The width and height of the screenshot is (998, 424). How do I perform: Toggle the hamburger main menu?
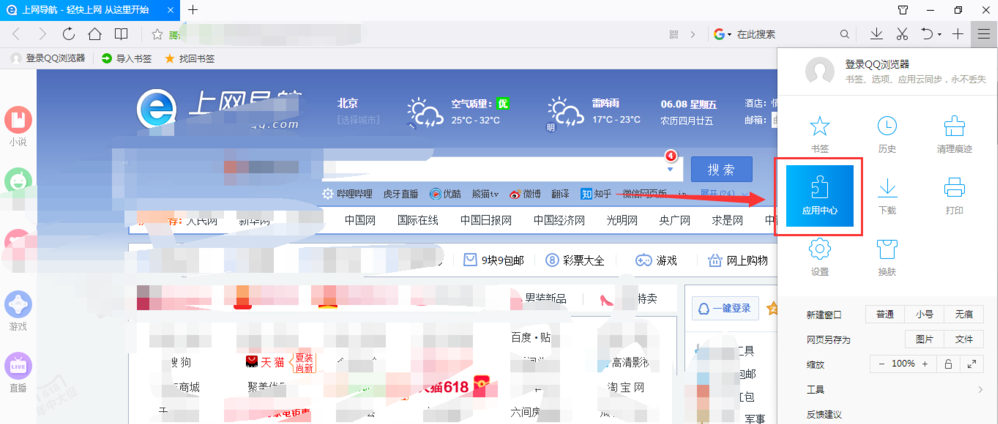pyautogui.click(x=985, y=34)
